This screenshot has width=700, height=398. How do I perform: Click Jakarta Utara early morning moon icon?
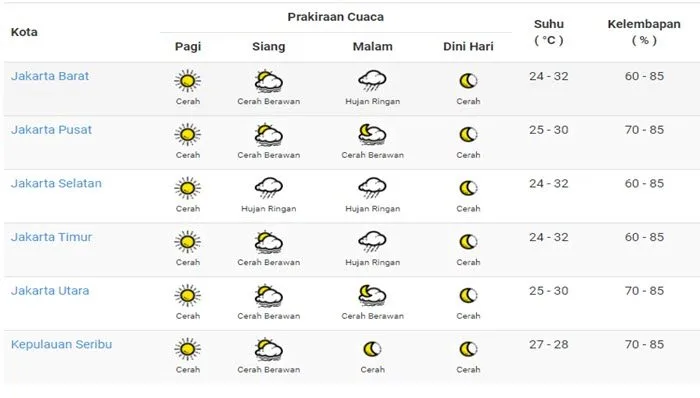(468, 295)
